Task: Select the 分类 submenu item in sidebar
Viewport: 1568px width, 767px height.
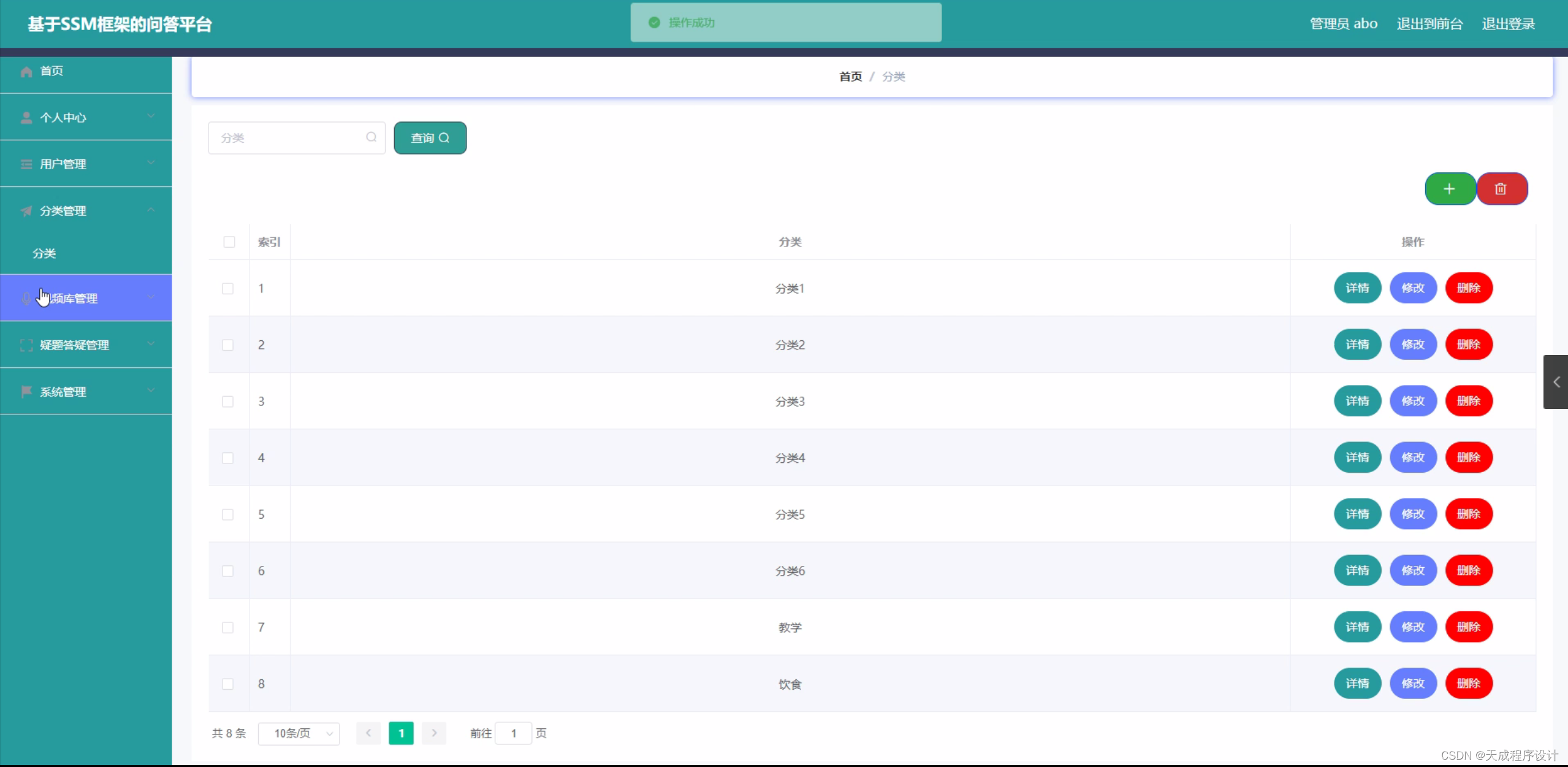Action: click(44, 253)
